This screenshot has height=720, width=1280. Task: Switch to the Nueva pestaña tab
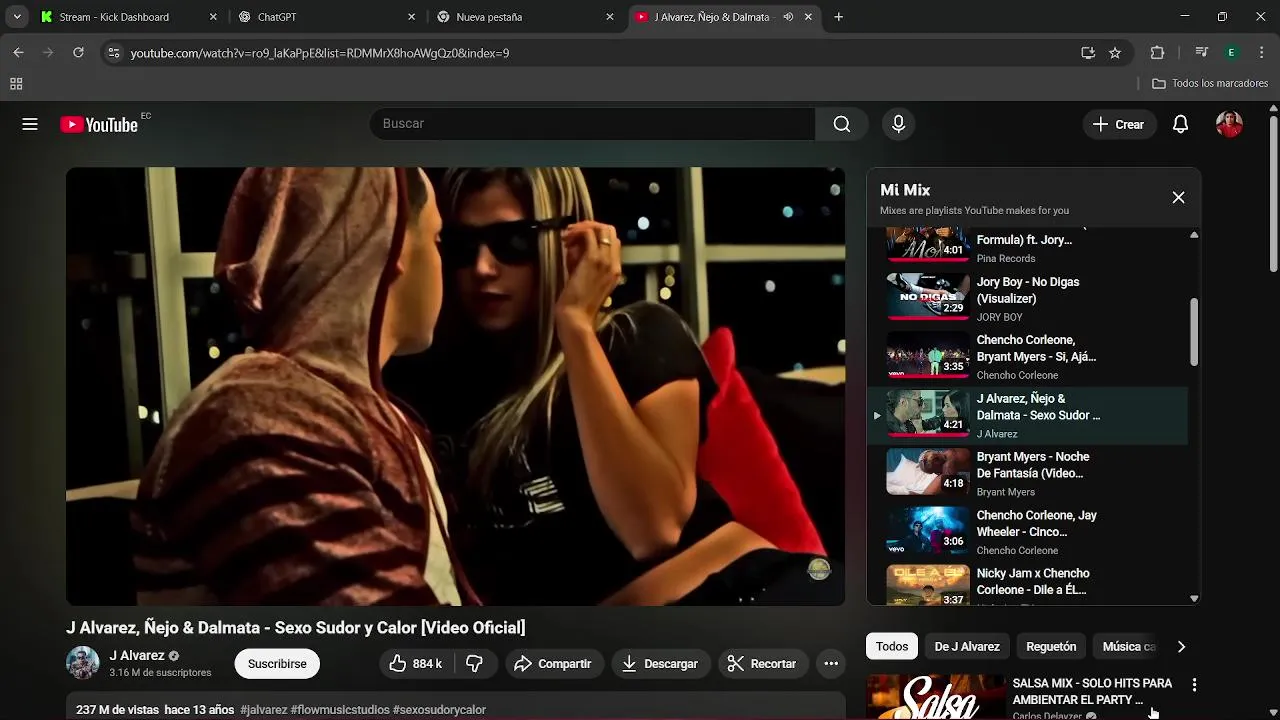(x=525, y=17)
